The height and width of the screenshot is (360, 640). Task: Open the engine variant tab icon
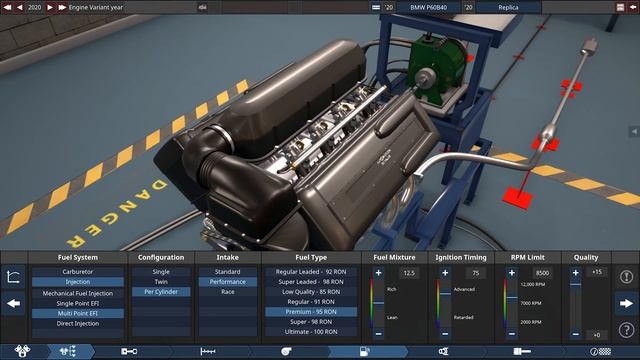click(68, 351)
